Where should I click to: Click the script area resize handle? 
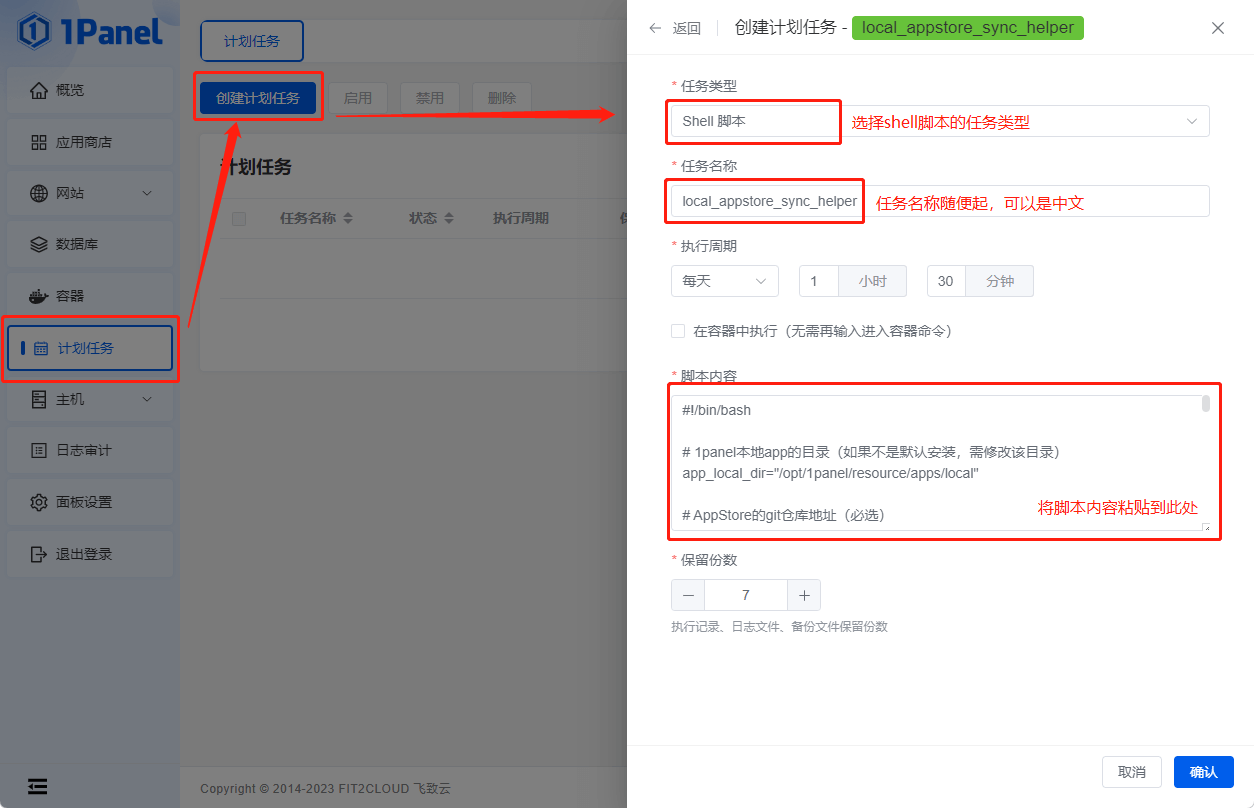(1206, 527)
